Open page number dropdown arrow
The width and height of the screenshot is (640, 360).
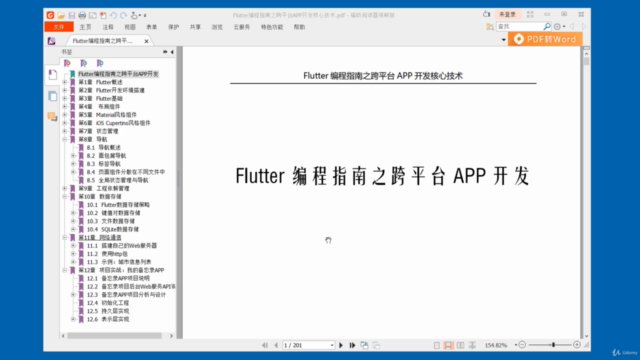click(x=332, y=345)
